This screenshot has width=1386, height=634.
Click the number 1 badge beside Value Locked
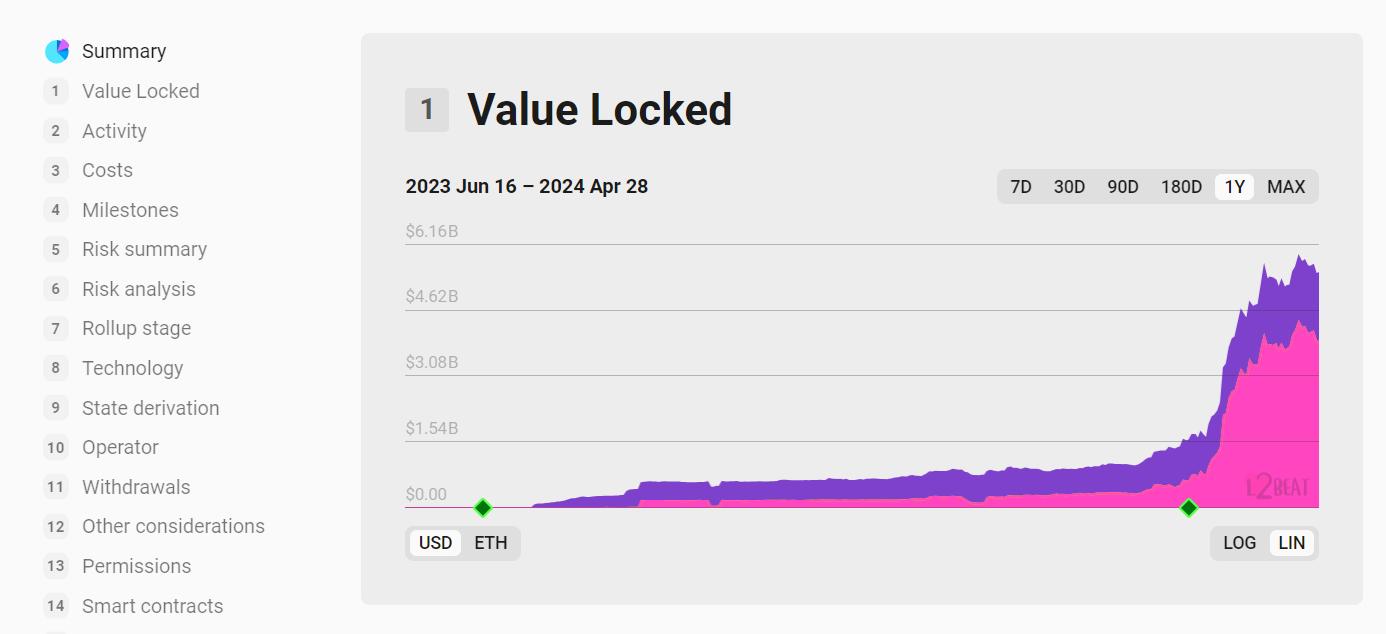click(x=427, y=110)
